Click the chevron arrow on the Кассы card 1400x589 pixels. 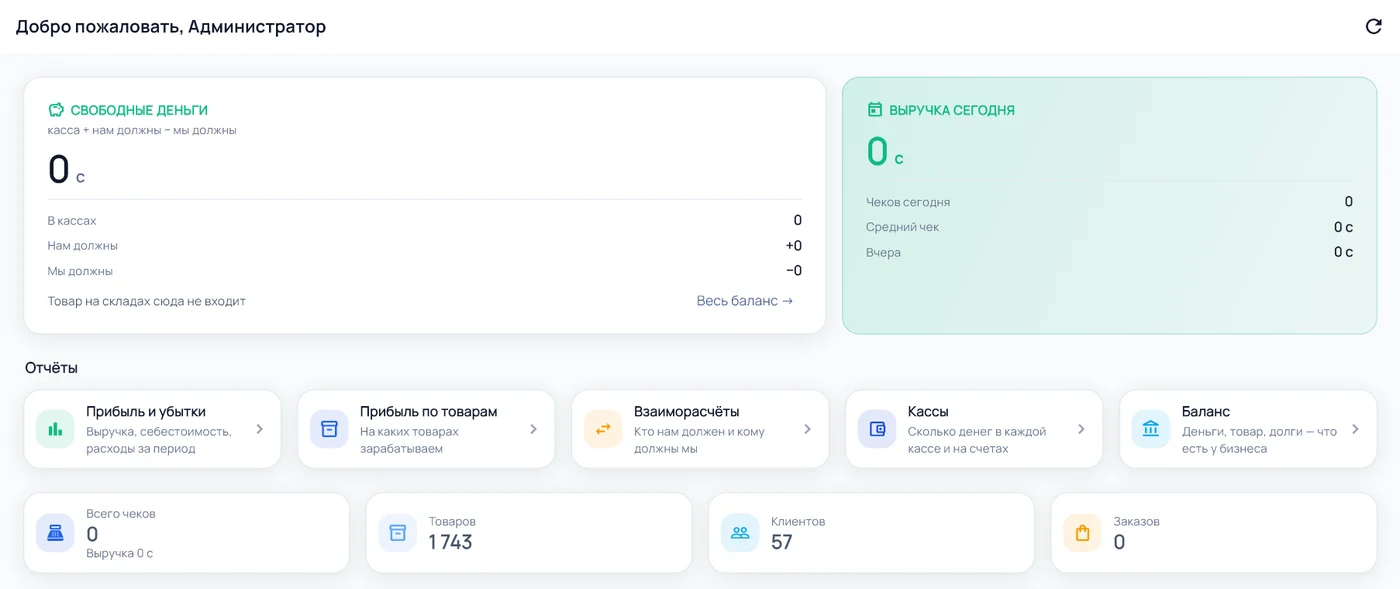coord(1081,429)
